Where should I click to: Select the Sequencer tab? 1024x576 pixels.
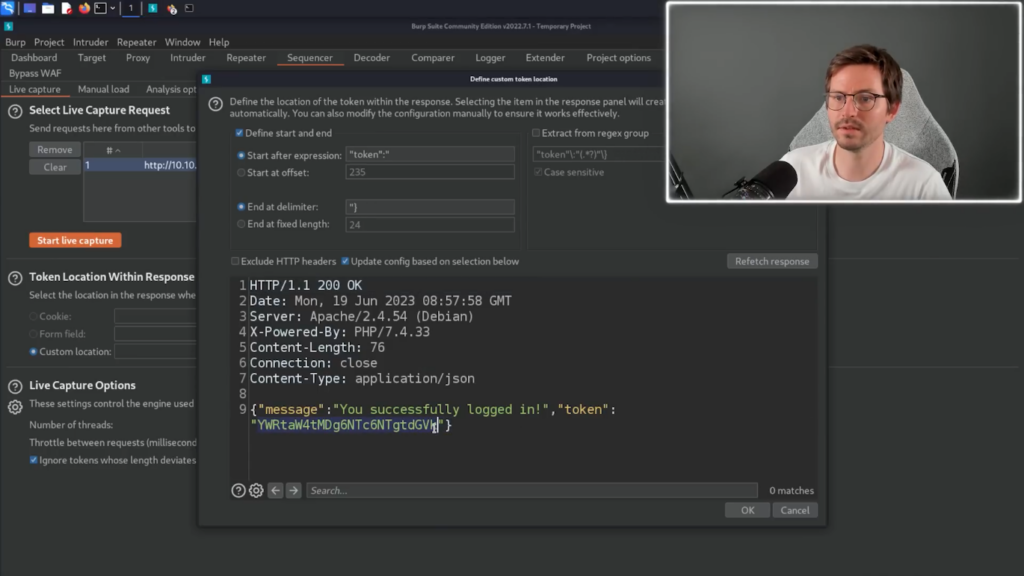[310, 57]
